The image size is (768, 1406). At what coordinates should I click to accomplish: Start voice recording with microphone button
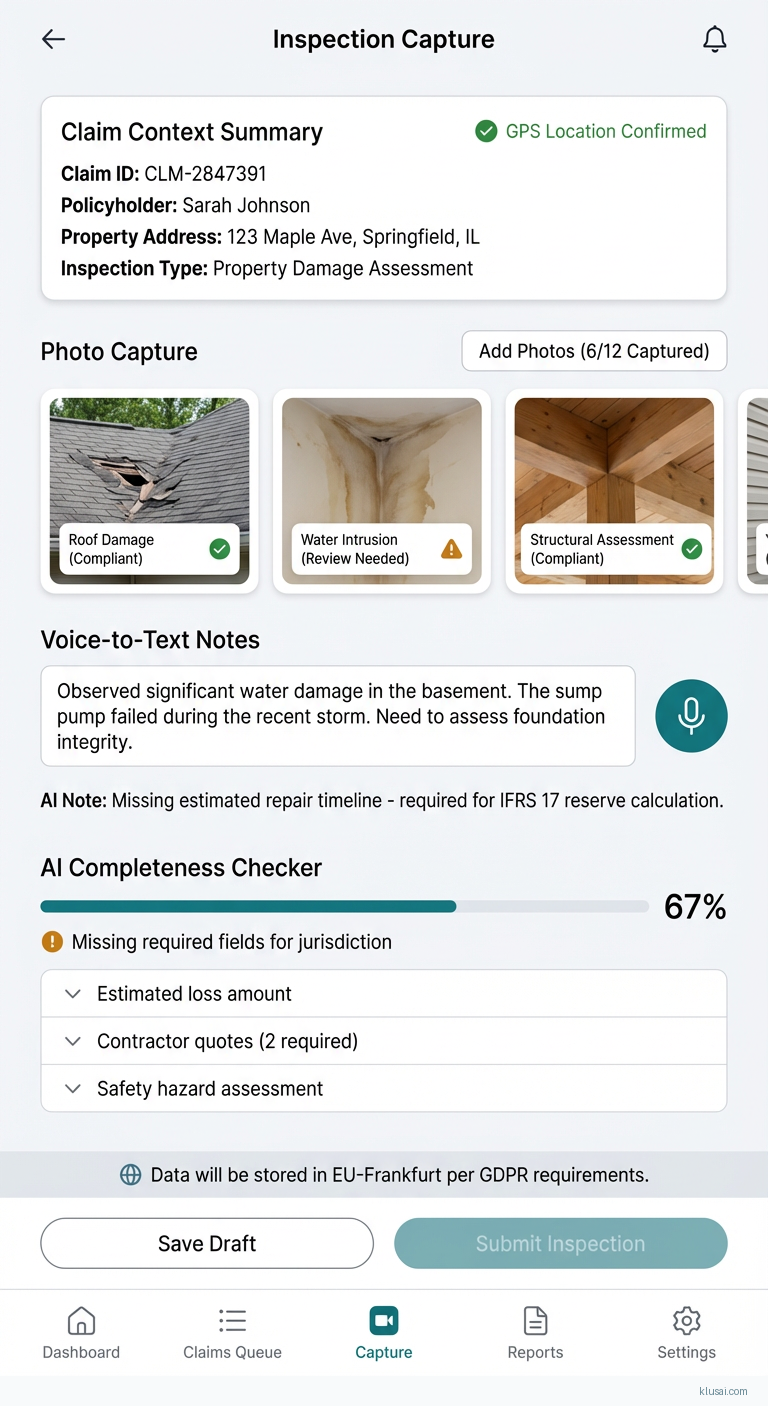click(691, 716)
